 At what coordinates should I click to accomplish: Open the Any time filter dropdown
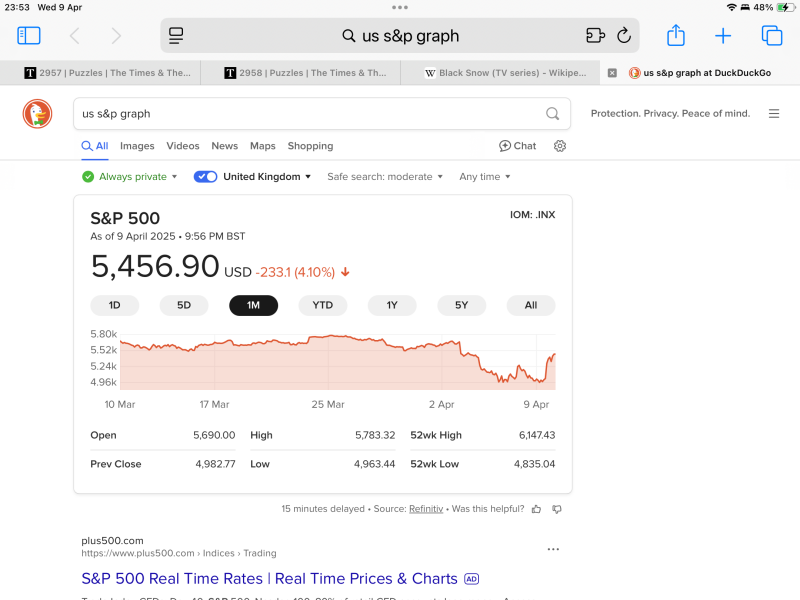[484, 177]
